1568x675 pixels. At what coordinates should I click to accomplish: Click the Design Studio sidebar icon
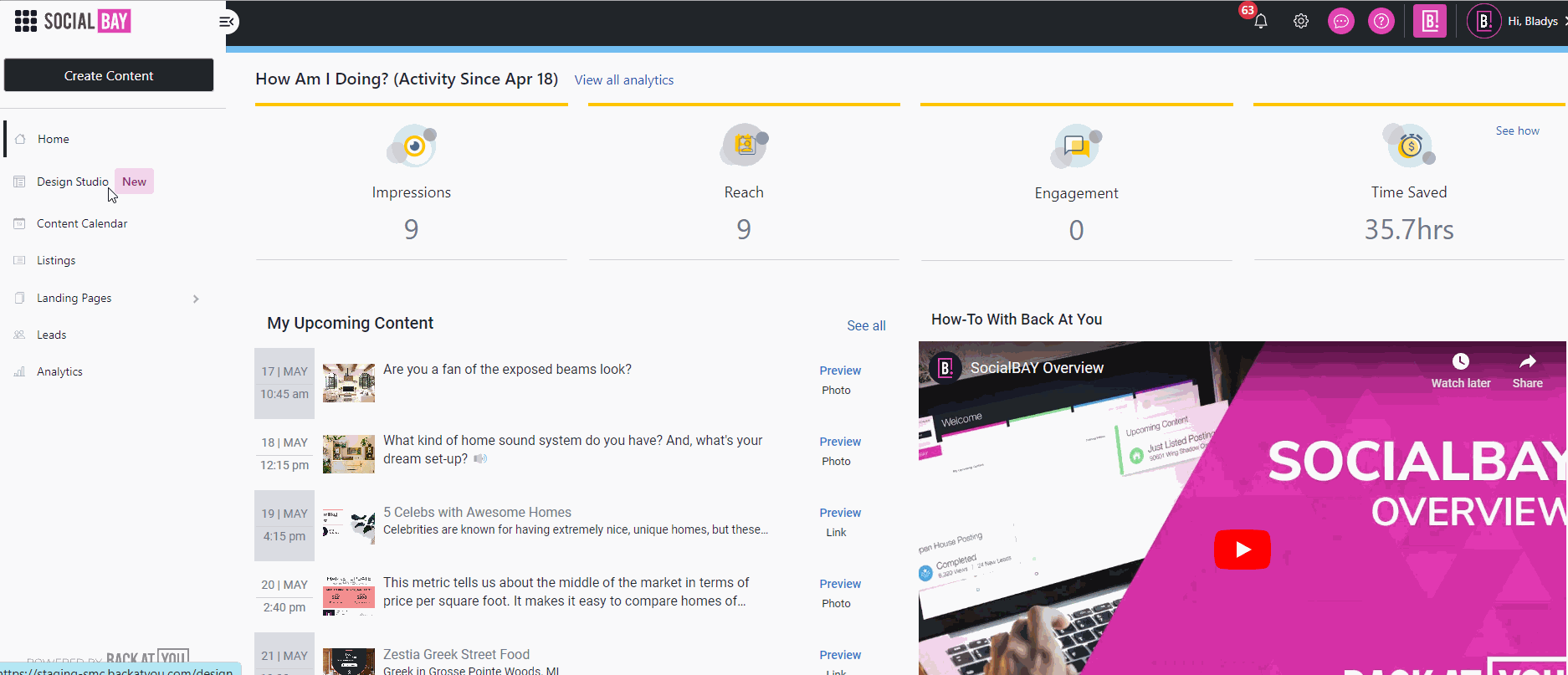pyautogui.click(x=19, y=182)
